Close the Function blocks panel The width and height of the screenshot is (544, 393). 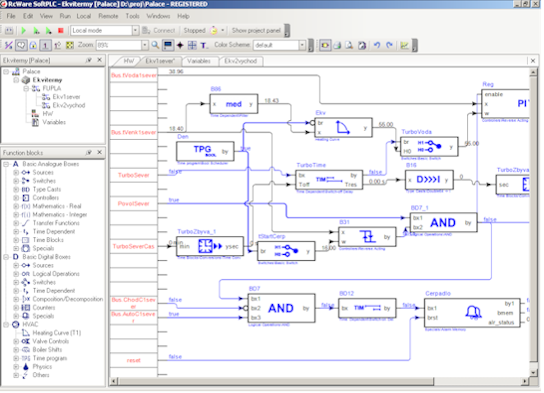pos(100,152)
